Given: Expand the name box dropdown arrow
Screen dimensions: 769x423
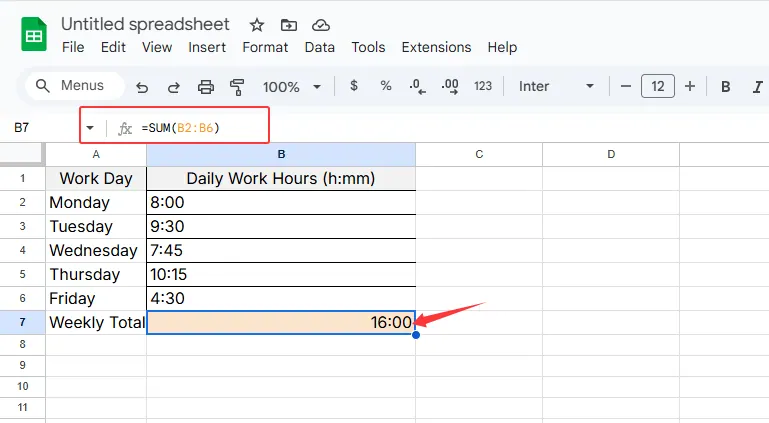Looking at the screenshot, I should (x=90, y=128).
